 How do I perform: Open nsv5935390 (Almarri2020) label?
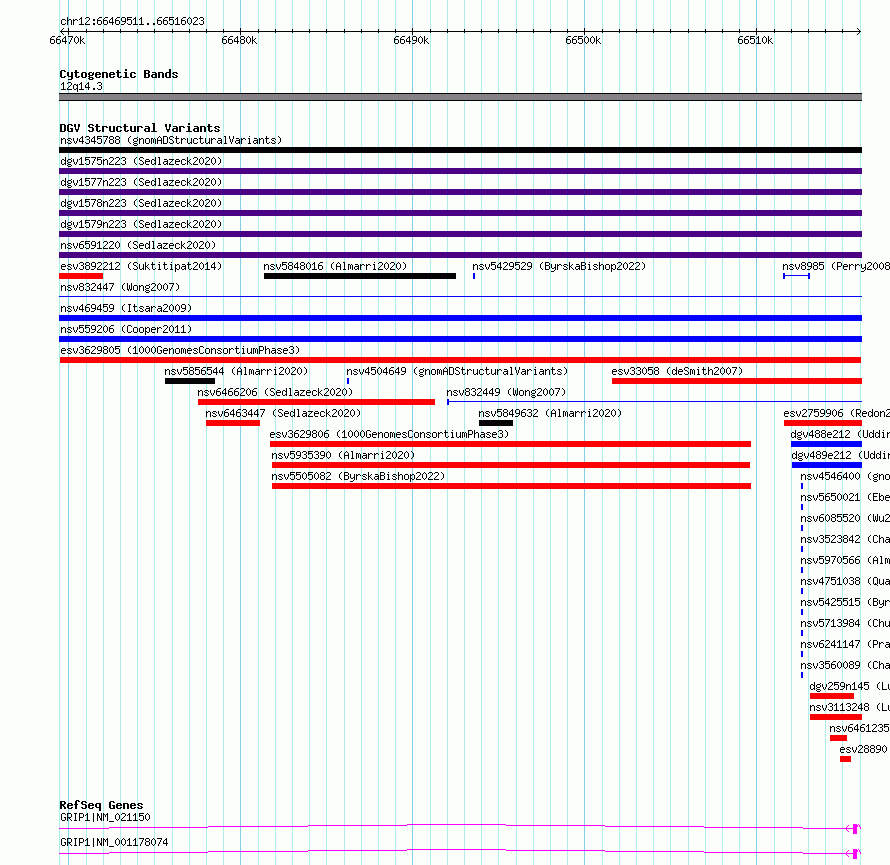pos(343,455)
